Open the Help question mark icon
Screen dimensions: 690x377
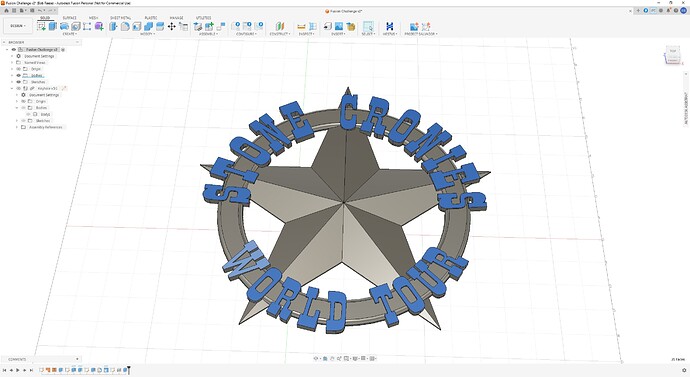coord(675,11)
